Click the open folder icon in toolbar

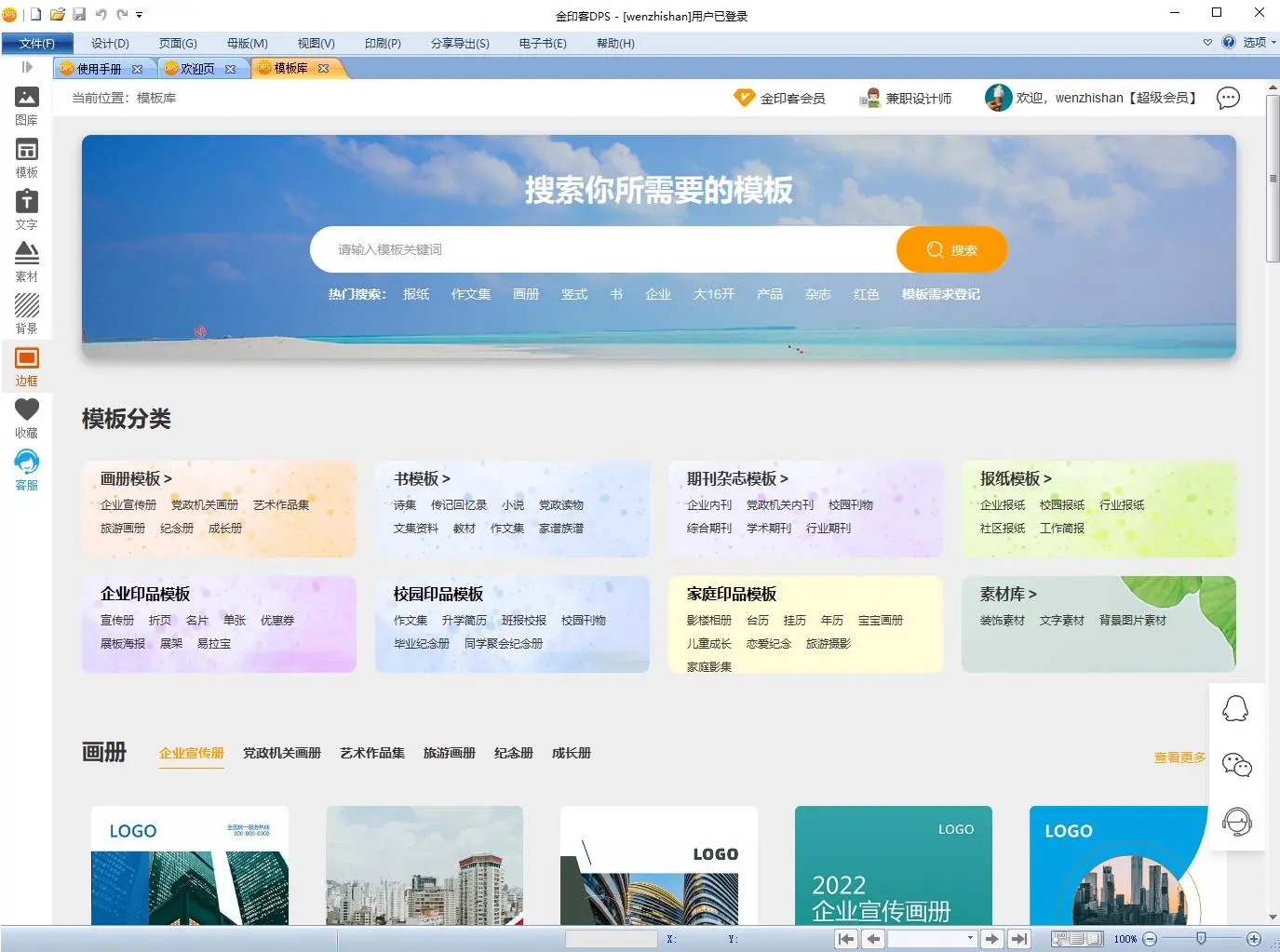point(58,14)
